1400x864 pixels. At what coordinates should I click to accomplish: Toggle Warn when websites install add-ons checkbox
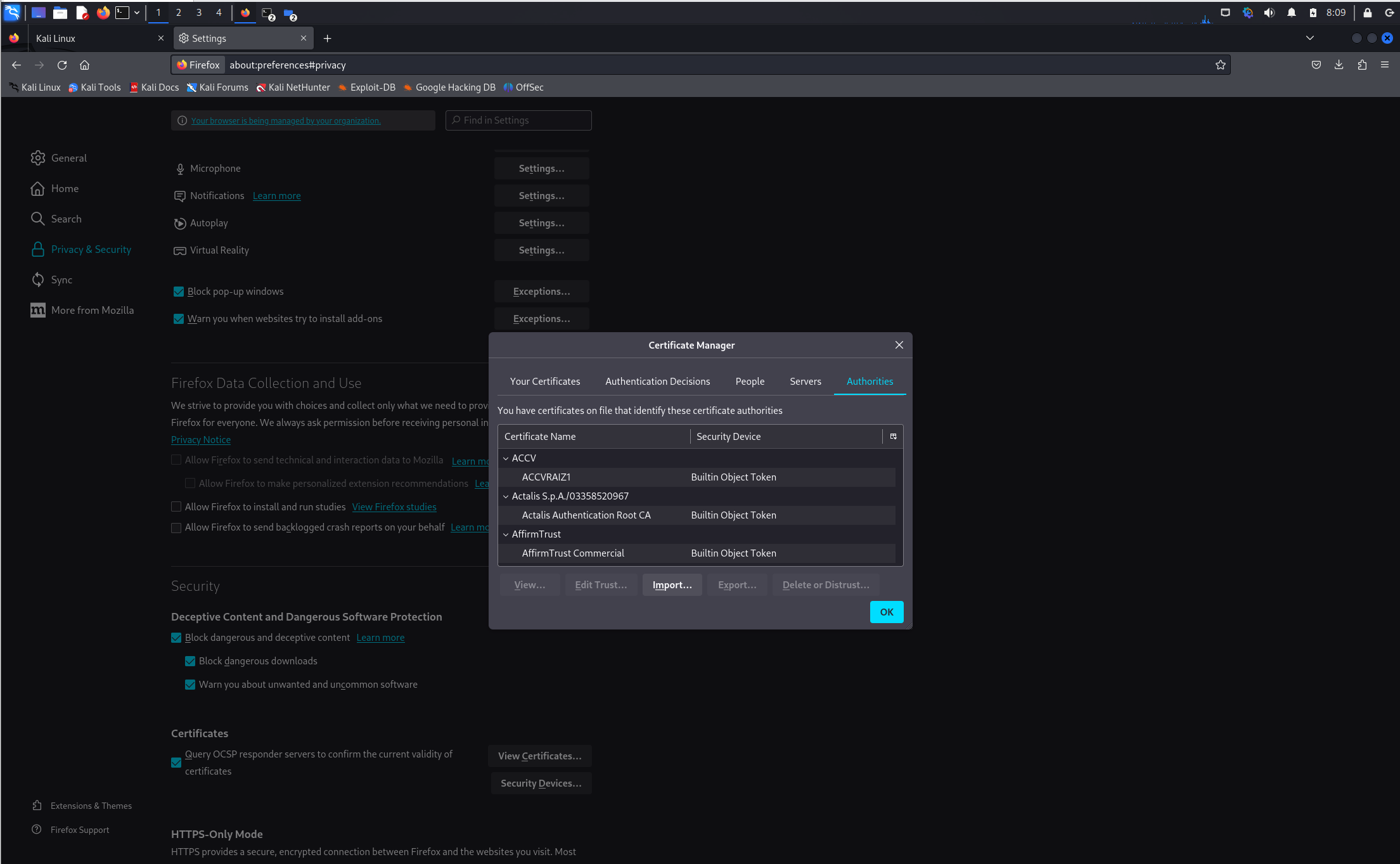coord(179,319)
